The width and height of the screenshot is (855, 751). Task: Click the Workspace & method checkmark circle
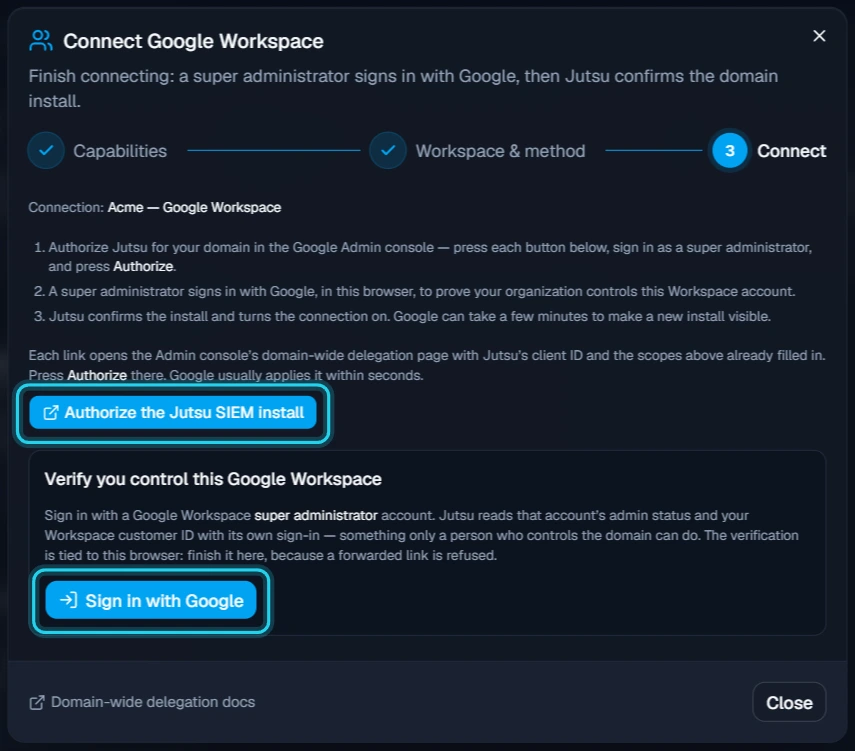click(388, 151)
